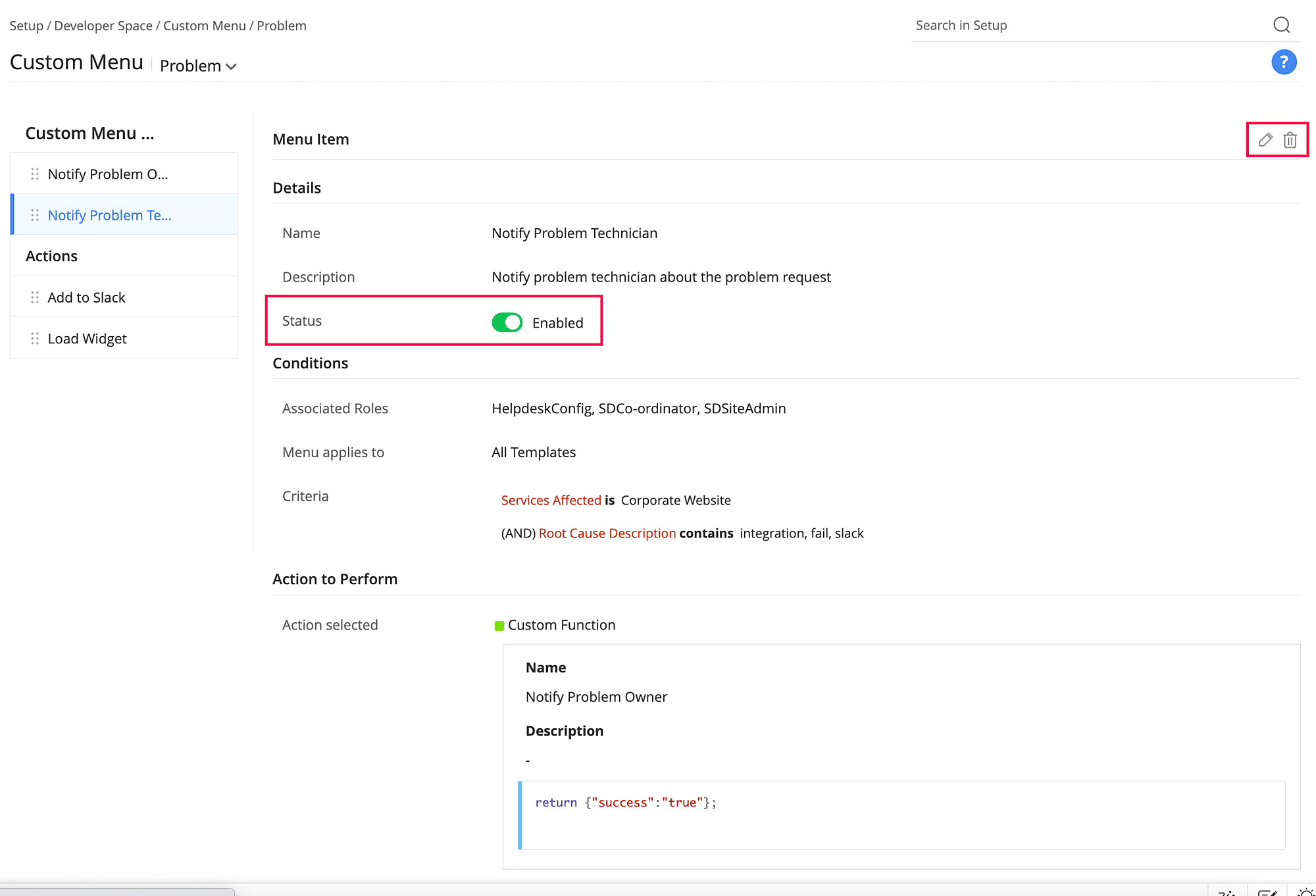Click the green Custom Function indicator square
Image resolution: width=1316 pixels, height=896 pixels.
point(499,626)
